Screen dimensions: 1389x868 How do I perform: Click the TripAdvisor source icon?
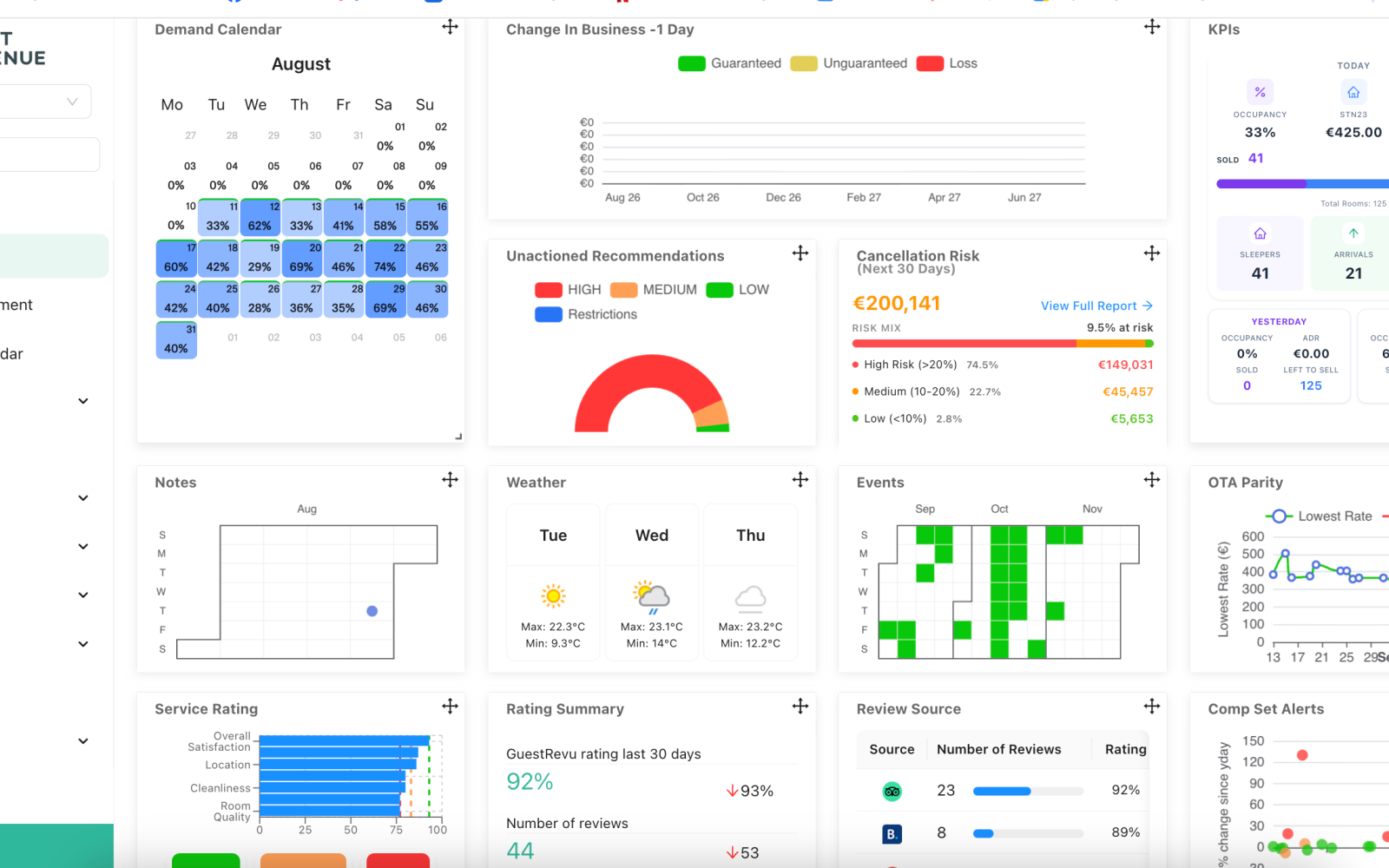[x=892, y=791]
